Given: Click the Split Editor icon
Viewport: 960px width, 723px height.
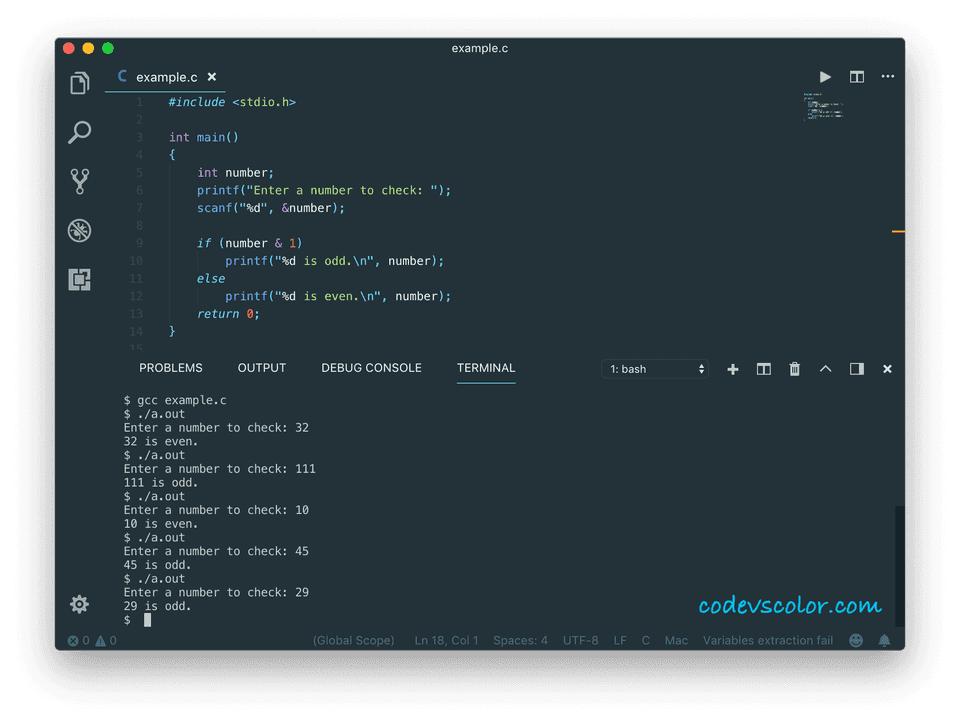Looking at the screenshot, I should click(856, 76).
